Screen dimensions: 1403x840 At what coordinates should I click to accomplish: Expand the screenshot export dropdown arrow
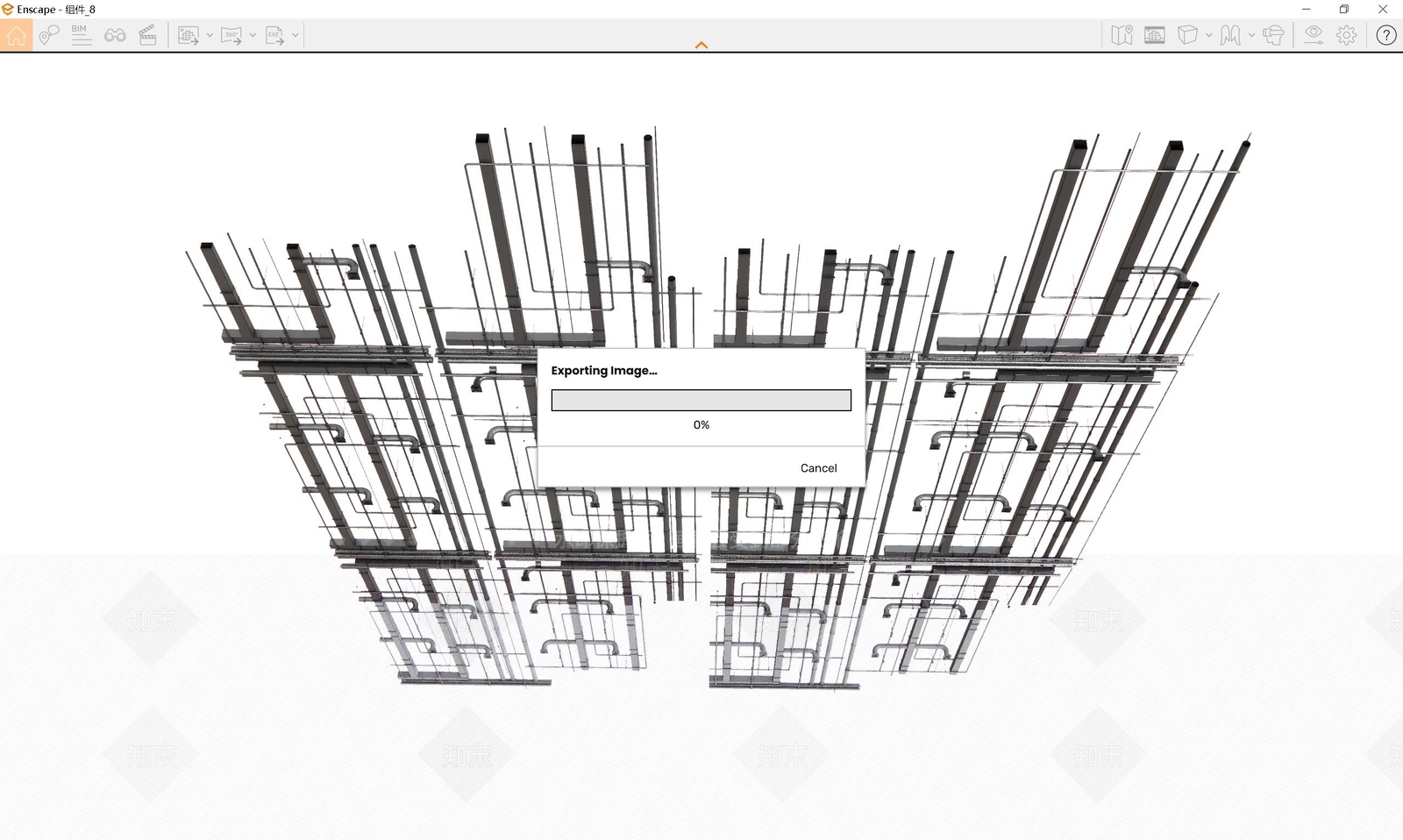210,35
